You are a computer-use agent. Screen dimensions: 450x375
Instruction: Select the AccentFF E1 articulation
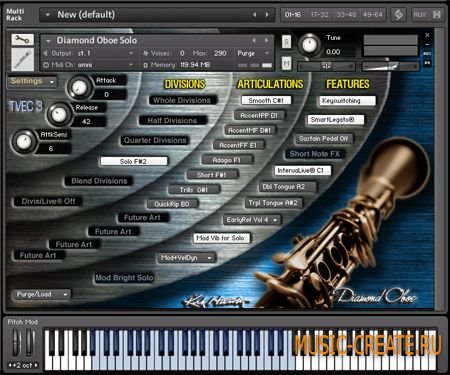tap(239, 145)
